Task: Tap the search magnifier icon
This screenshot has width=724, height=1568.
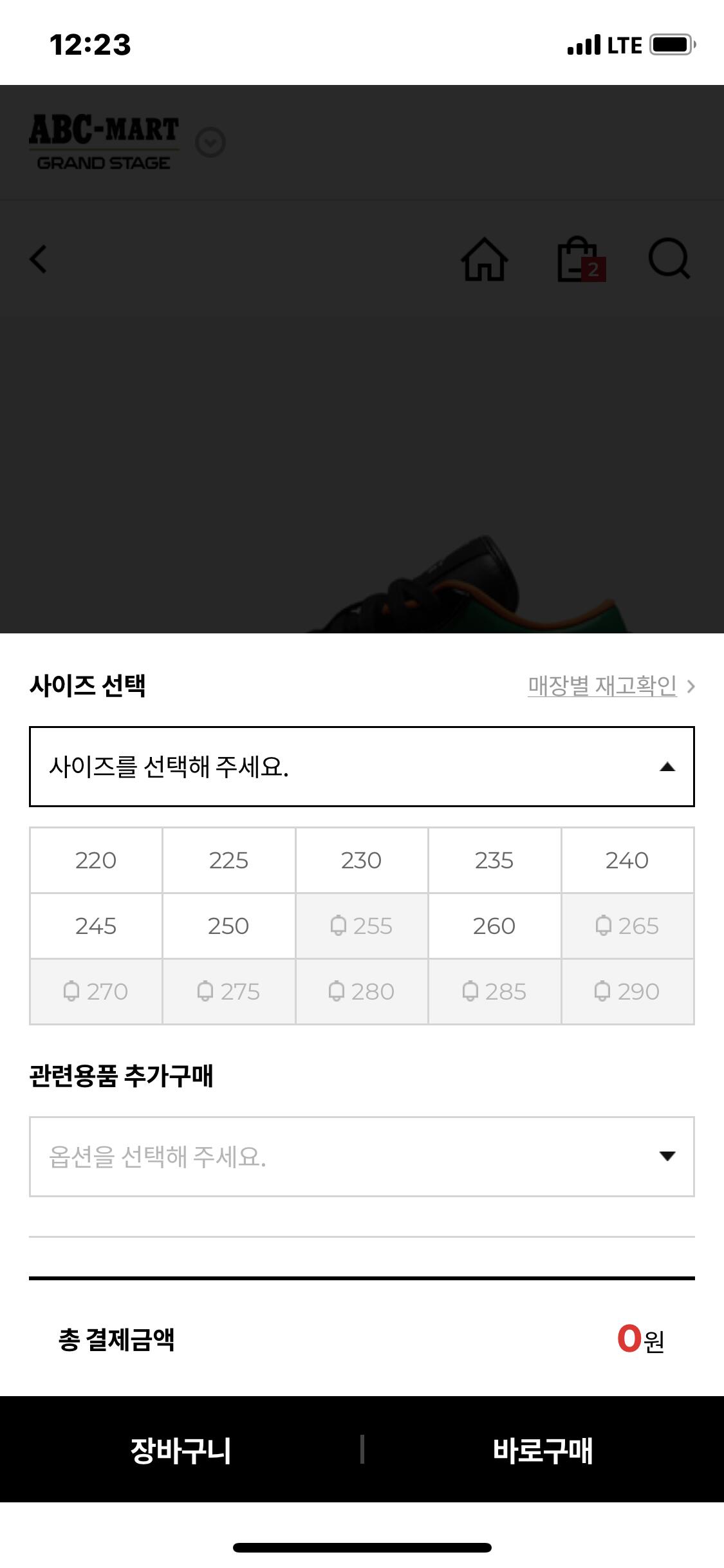Action: coord(669,259)
